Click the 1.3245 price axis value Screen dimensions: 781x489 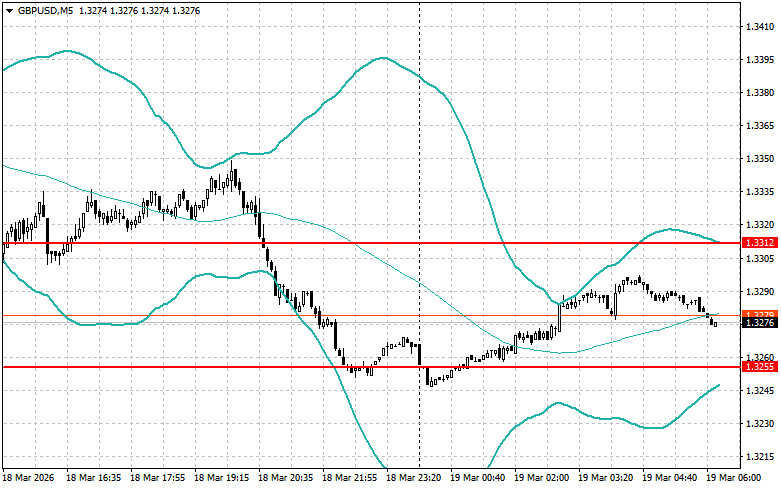(x=760, y=390)
